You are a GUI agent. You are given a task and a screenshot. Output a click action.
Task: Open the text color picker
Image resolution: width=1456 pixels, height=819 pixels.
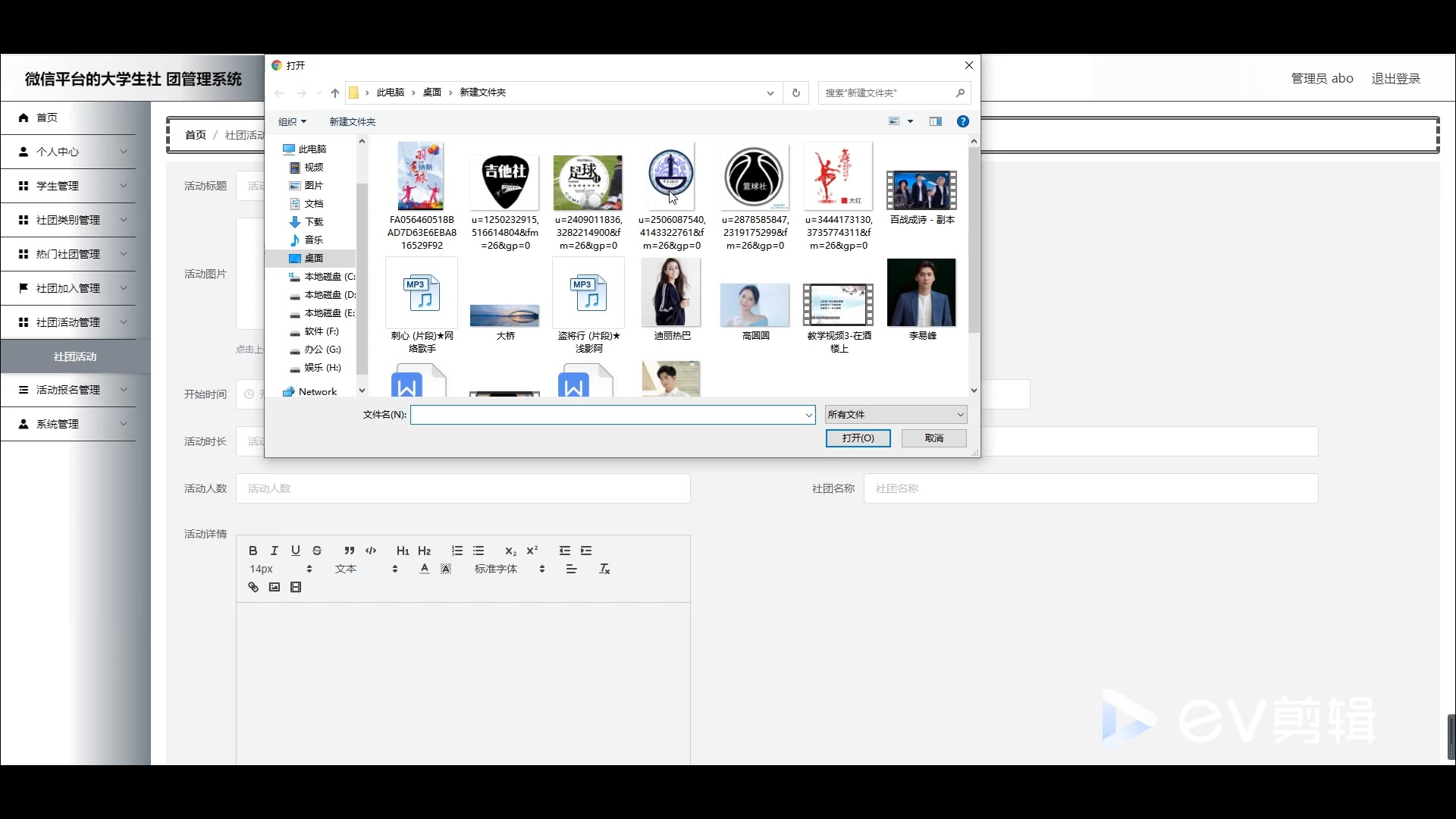pos(425,569)
